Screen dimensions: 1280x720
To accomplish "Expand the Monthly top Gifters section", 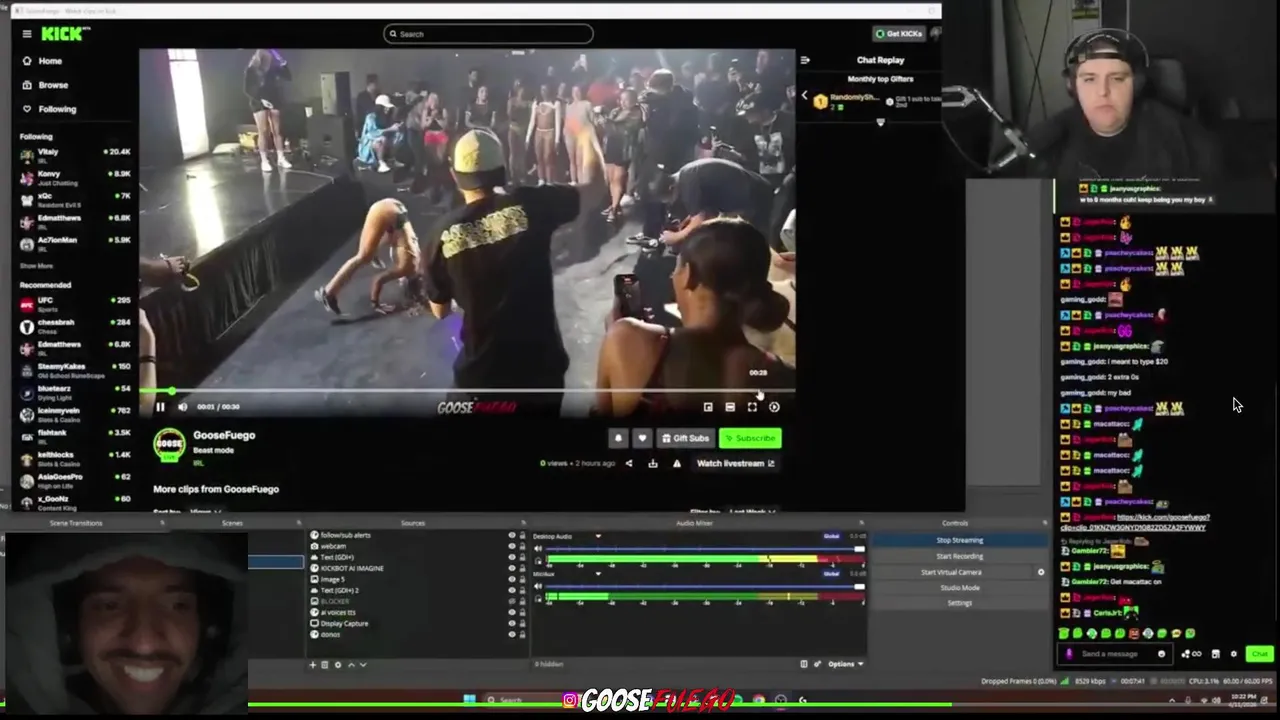I will 880,122.
